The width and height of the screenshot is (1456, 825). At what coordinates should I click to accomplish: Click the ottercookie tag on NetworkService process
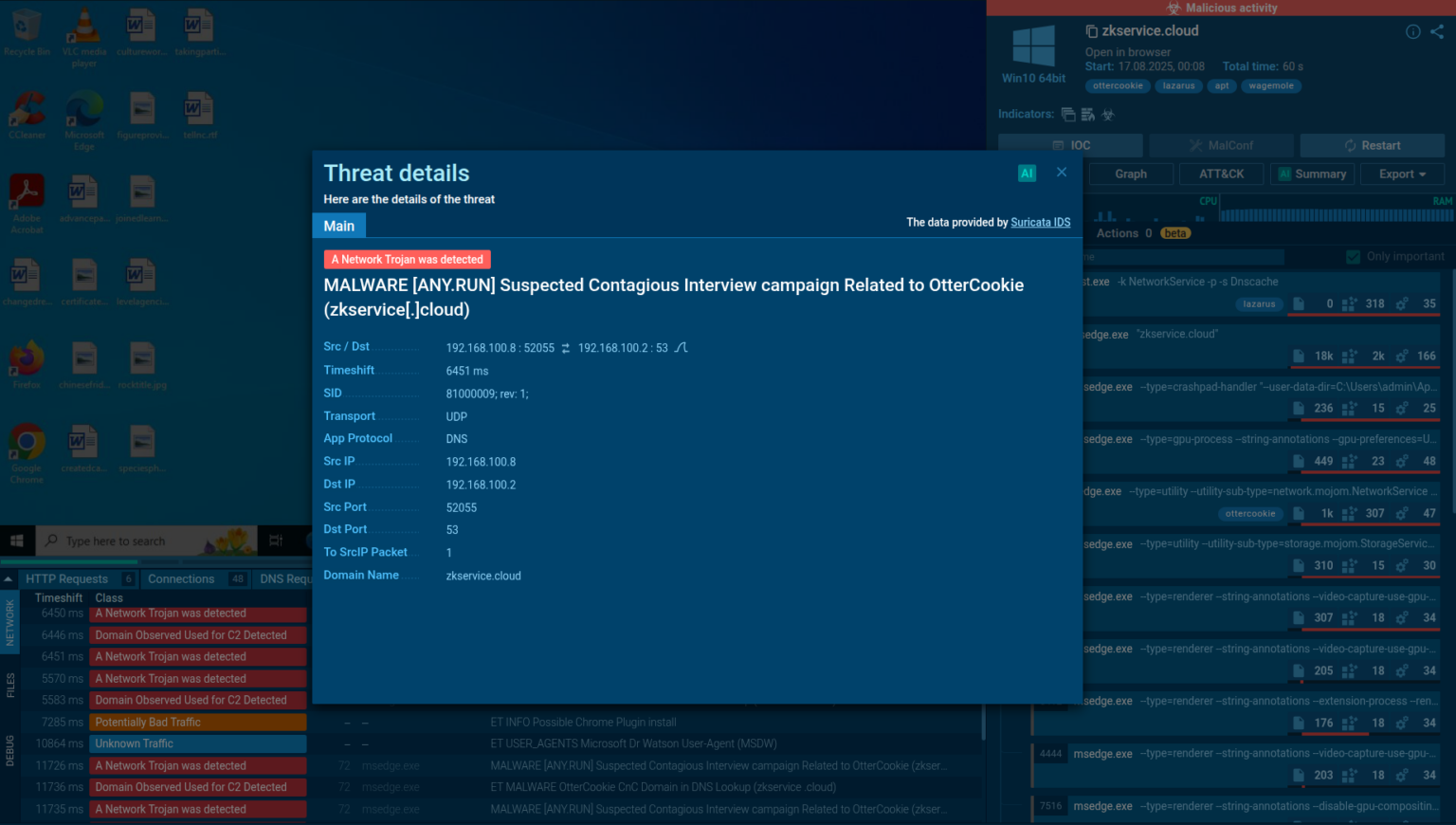pos(1250,514)
